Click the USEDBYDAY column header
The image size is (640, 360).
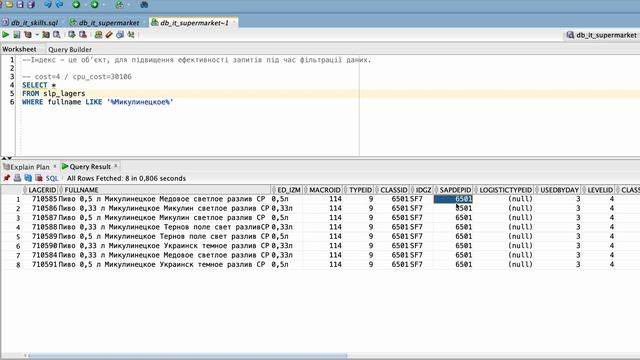click(558, 190)
